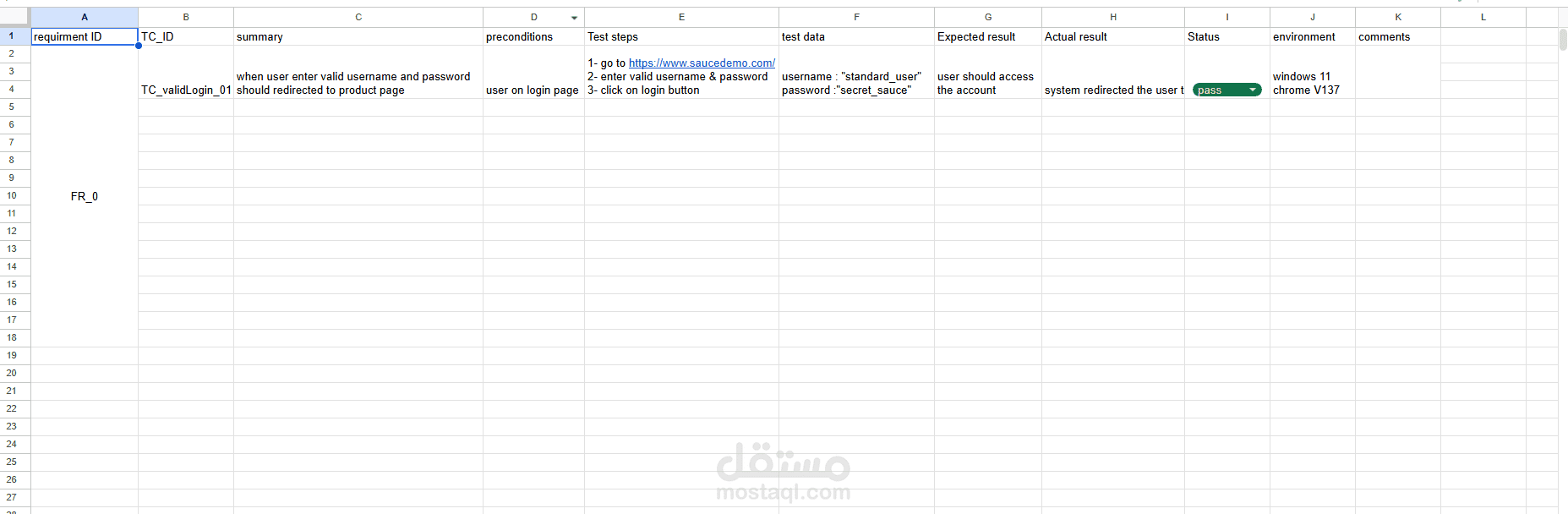This screenshot has height=514, width=1568.
Task: Select the Expected result header cell
Action: pyautogui.click(x=988, y=36)
